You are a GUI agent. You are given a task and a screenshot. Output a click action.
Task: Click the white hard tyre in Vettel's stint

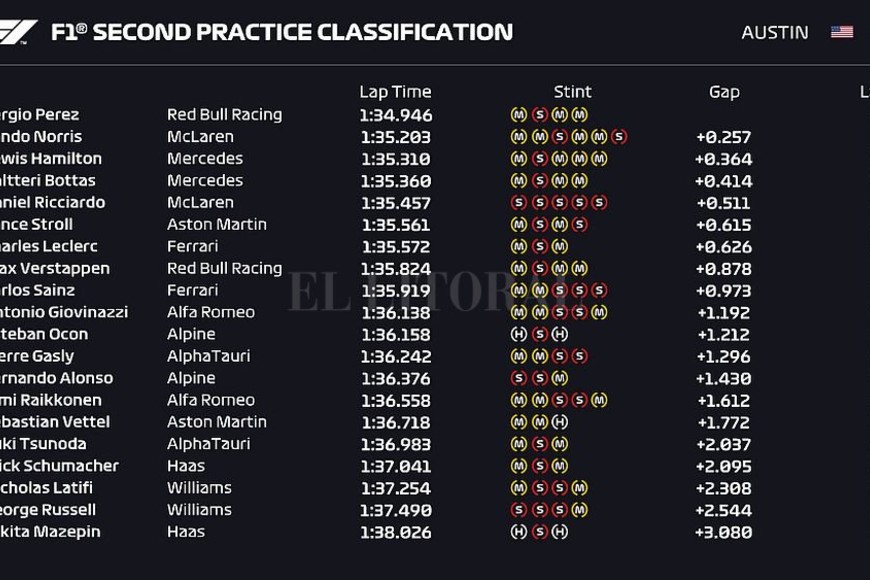tap(559, 422)
